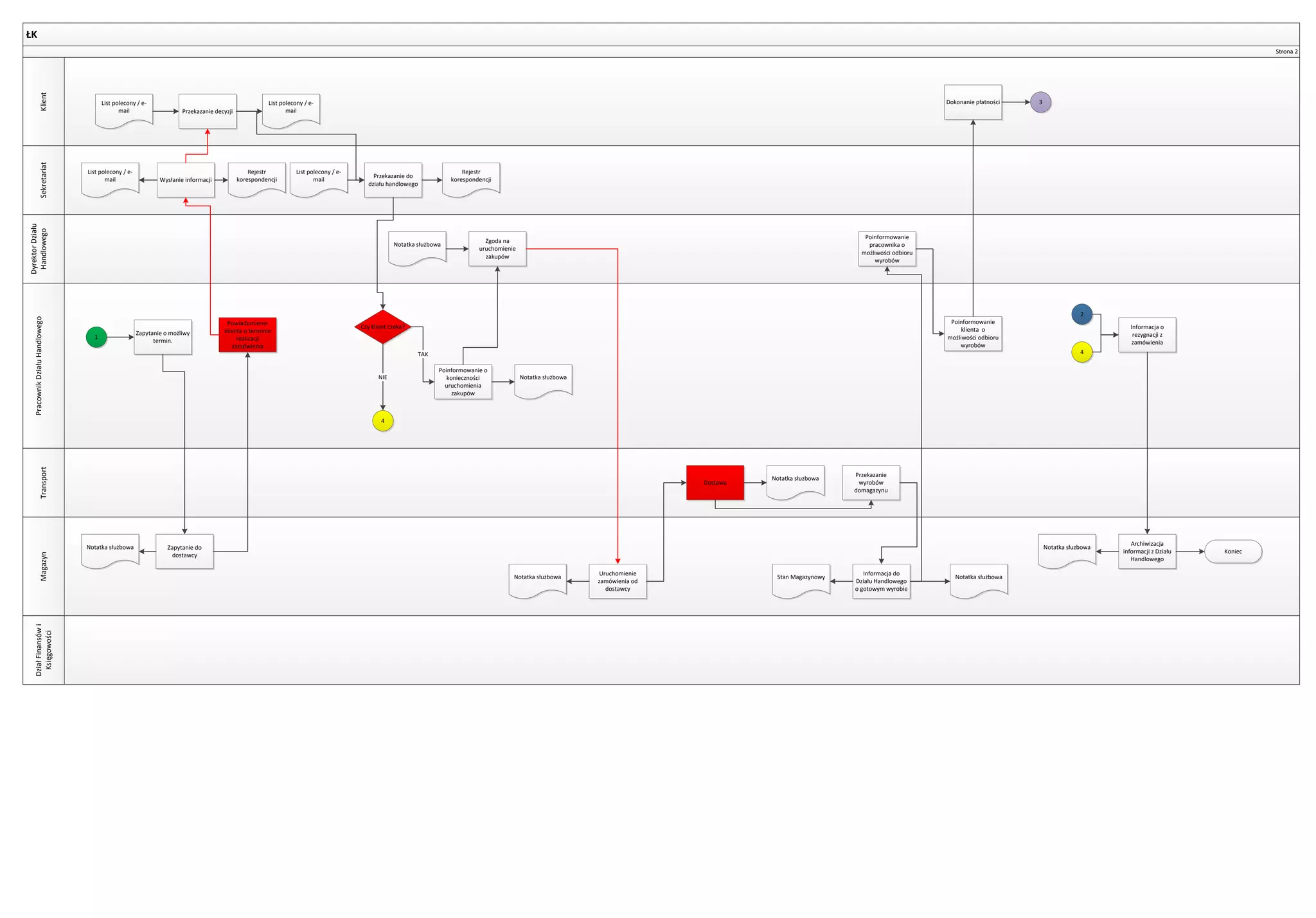Select the 'Stan Magazynowy' document shape
1316x918 pixels.
[x=801, y=579]
